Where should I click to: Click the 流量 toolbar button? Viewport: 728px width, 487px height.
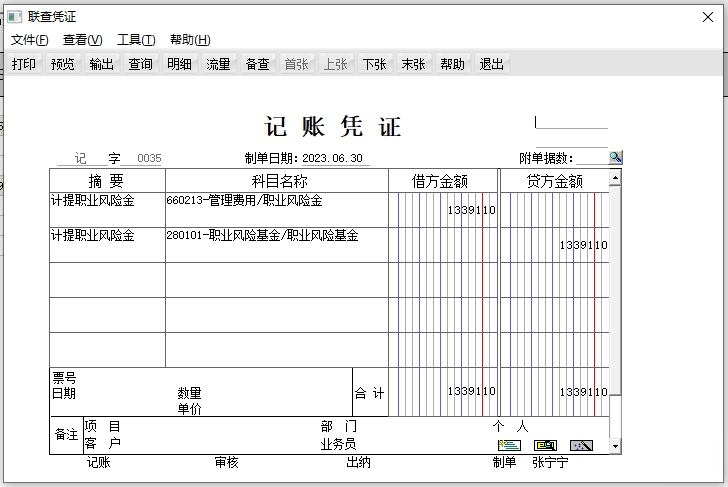coord(218,64)
